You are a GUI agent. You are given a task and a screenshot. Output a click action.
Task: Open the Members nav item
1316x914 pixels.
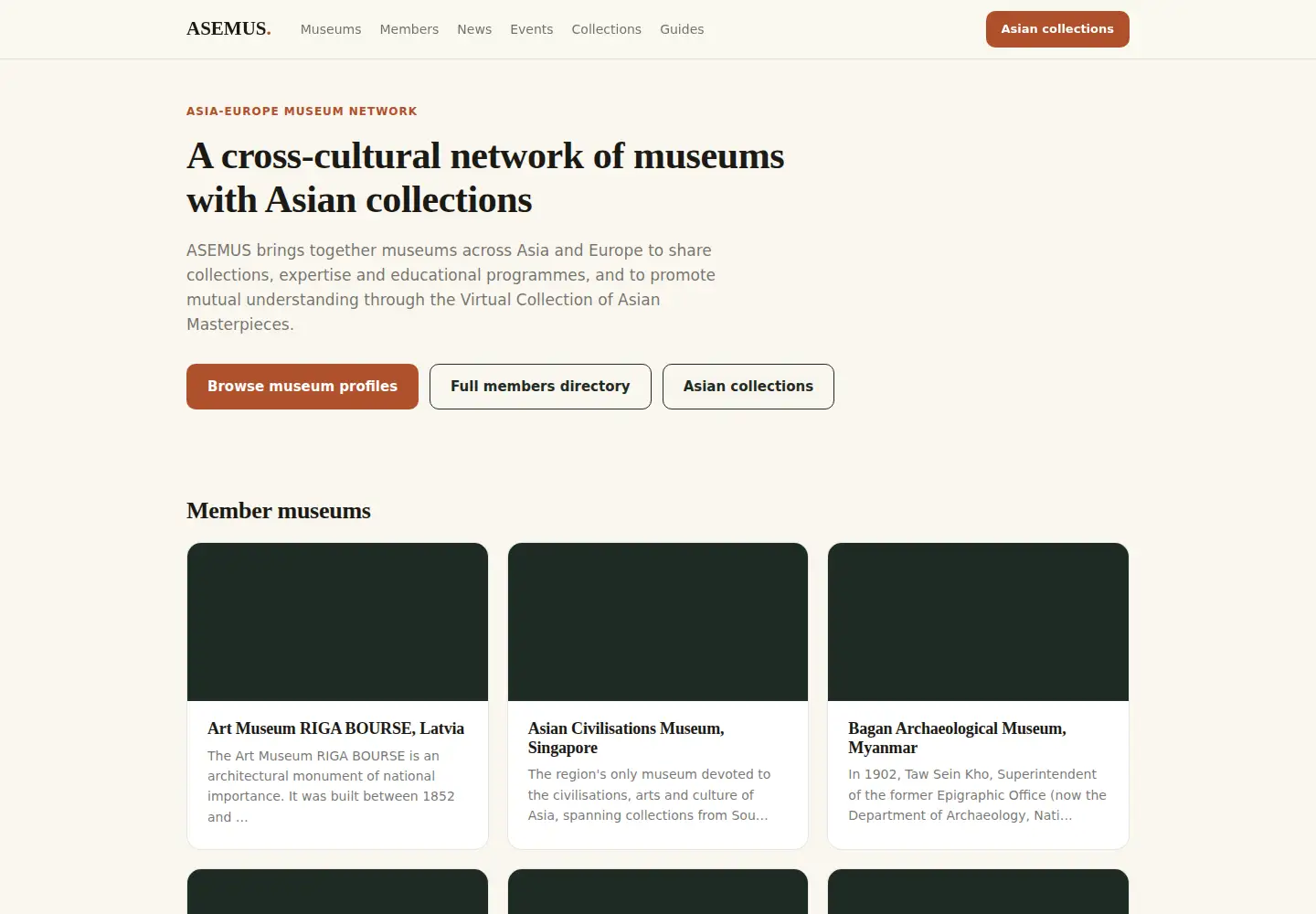(x=409, y=29)
